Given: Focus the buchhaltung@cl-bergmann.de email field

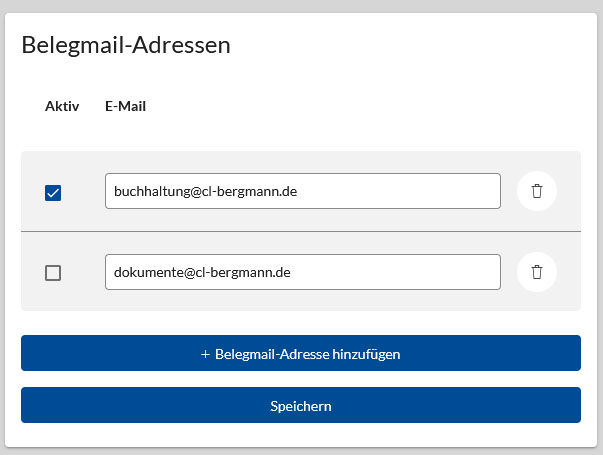Looking at the screenshot, I should pyautogui.click(x=303, y=191).
